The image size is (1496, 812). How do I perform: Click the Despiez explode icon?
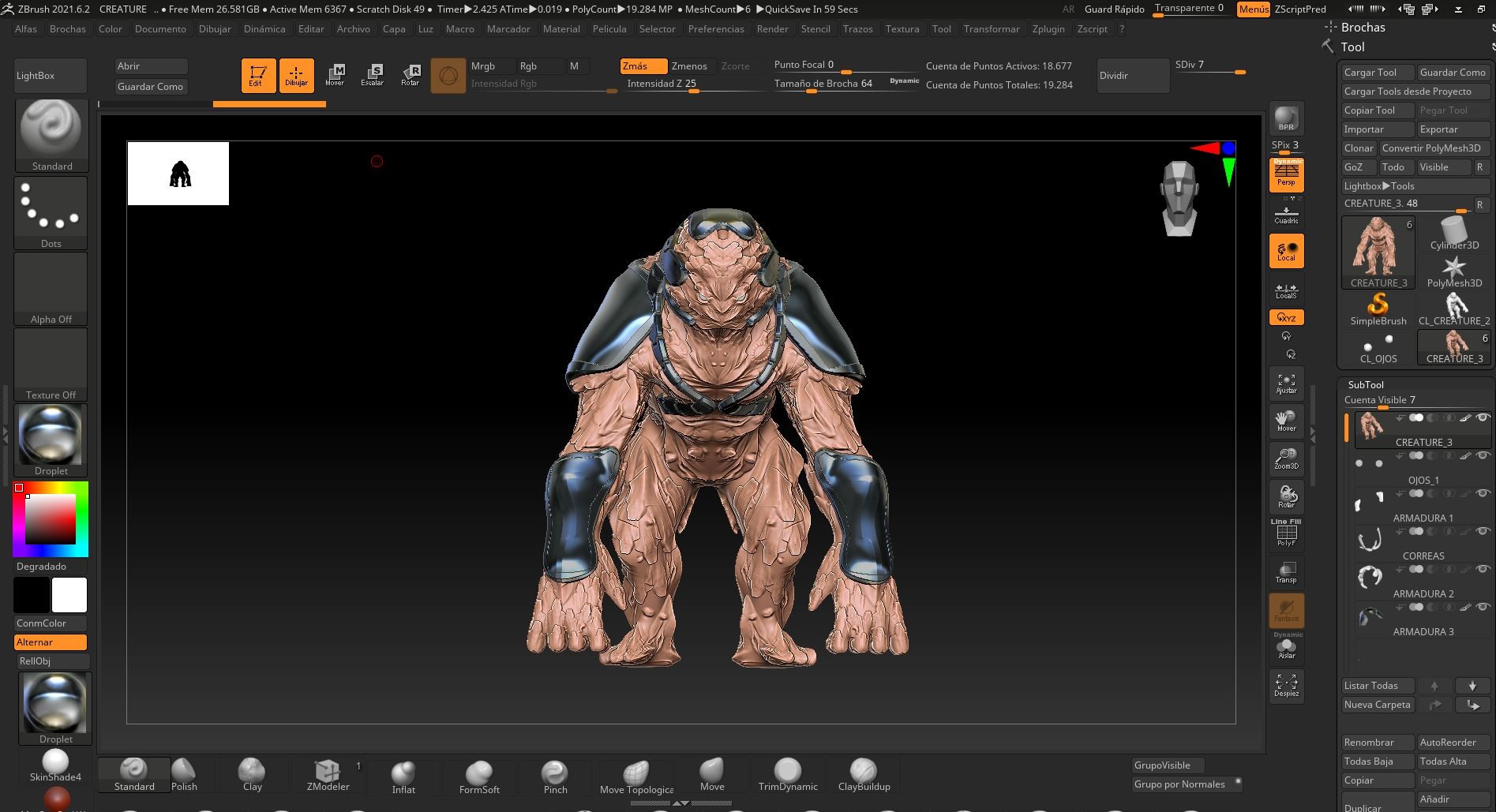(1286, 686)
